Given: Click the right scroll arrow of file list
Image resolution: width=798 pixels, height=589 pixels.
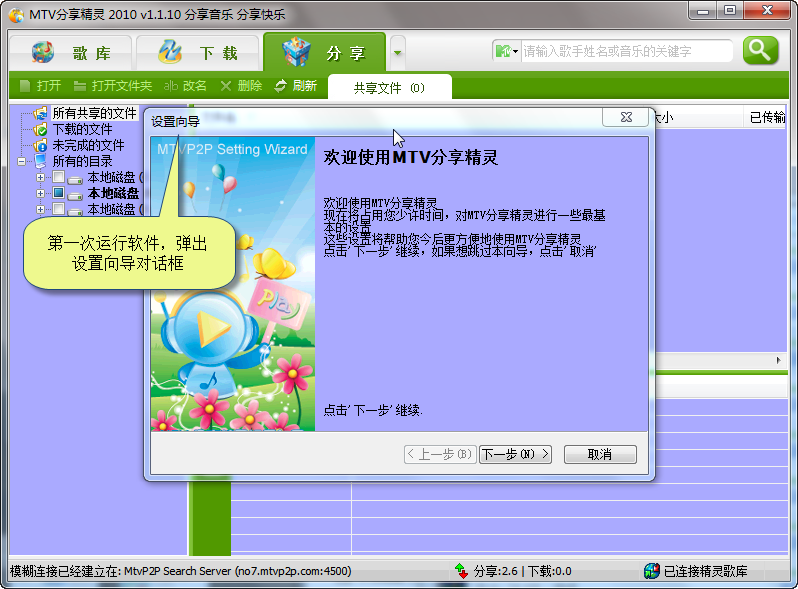Looking at the screenshot, I should point(778,360).
